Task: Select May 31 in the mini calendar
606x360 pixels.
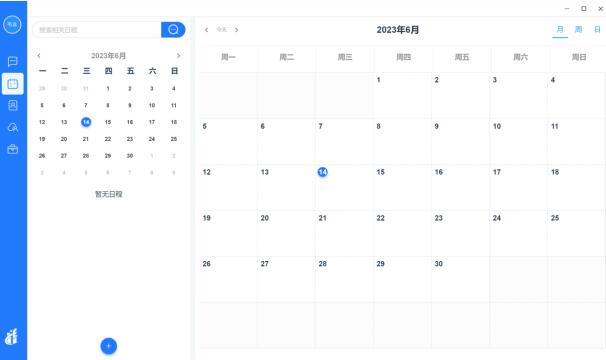Action: tap(86, 89)
